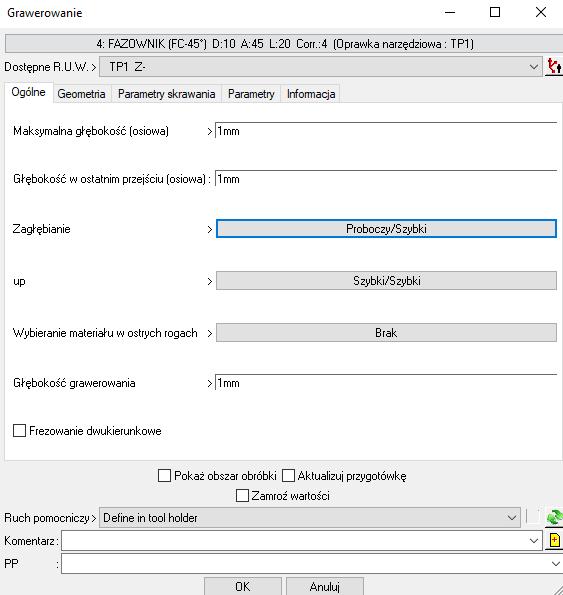Open the Komentarz combo box arrow

[x=534, y=540]
